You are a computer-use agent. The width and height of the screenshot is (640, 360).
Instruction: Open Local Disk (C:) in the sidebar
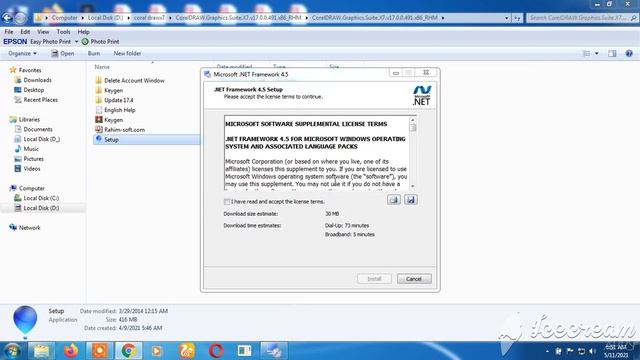tap(41, 198)
